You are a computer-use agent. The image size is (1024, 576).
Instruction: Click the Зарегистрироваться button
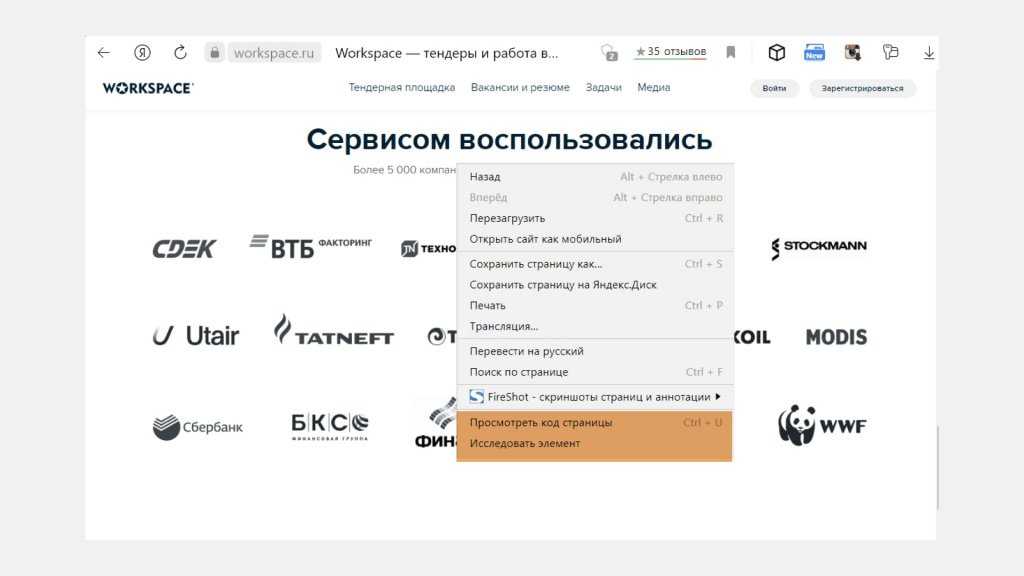[863, 88]
